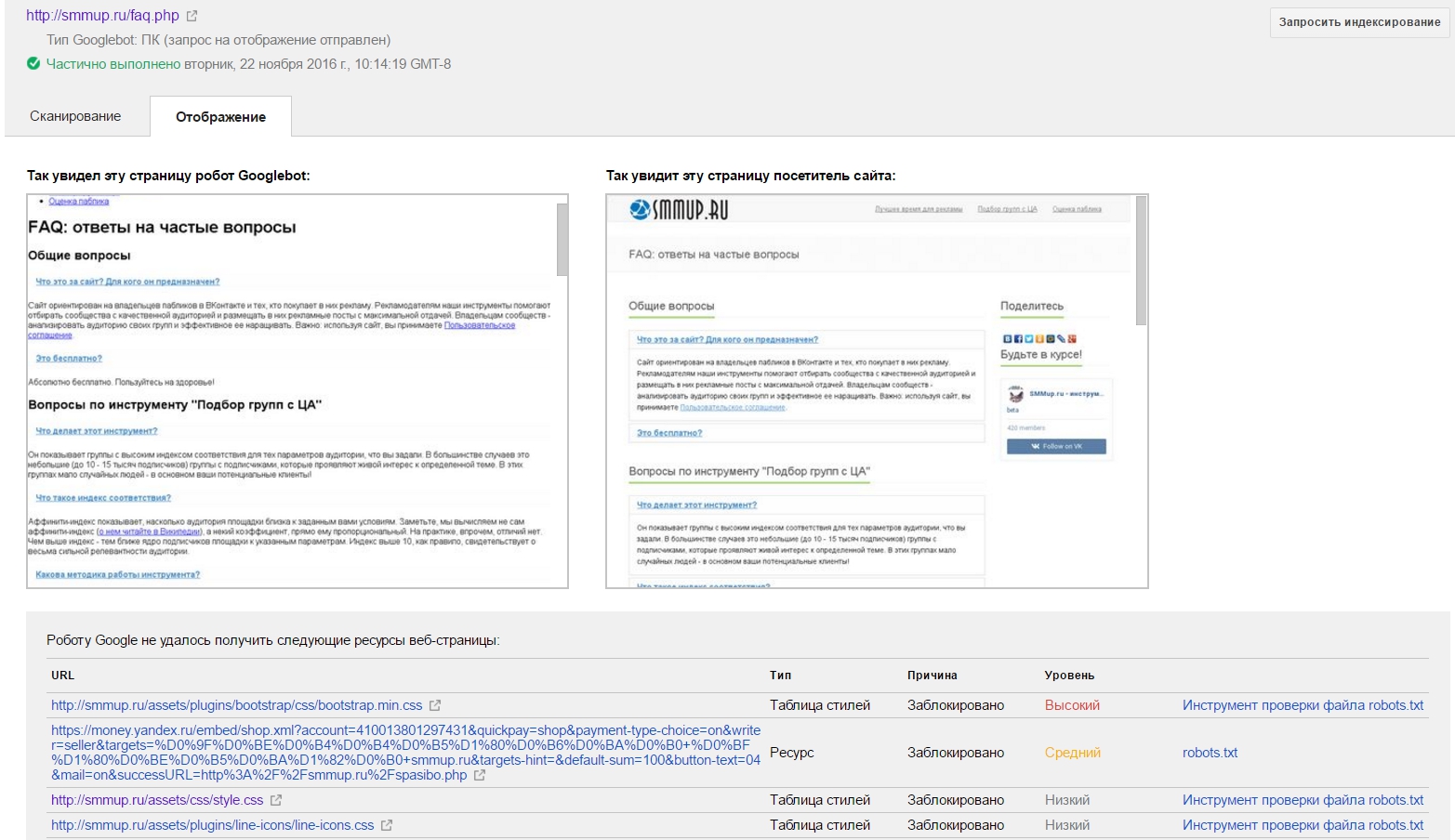This screenshot has height=840, width=1455.
Task: Open robots.txt checker for bootstrap.min.css row
Action: 1303,705
